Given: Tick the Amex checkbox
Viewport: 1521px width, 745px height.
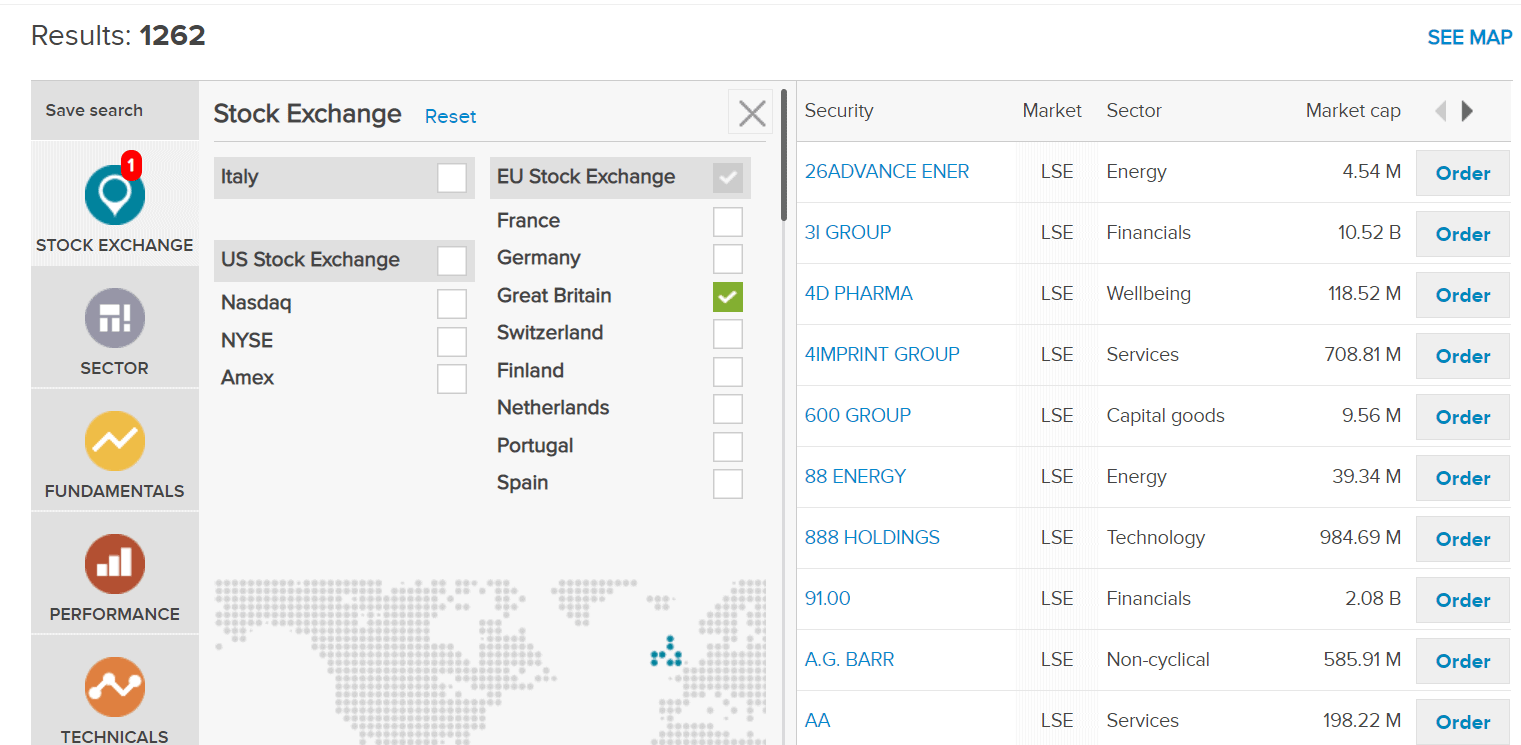Looking at the screenshot, I should (452, 379).
